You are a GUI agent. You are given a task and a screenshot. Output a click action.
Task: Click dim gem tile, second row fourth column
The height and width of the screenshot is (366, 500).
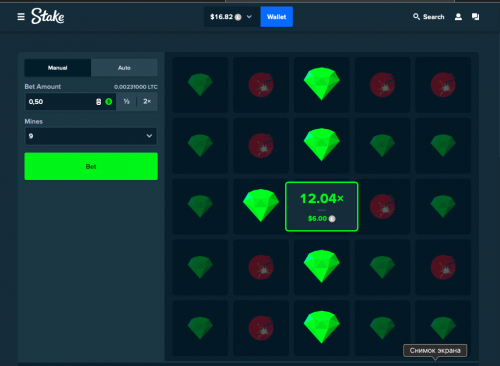click(x=382, y=146)
